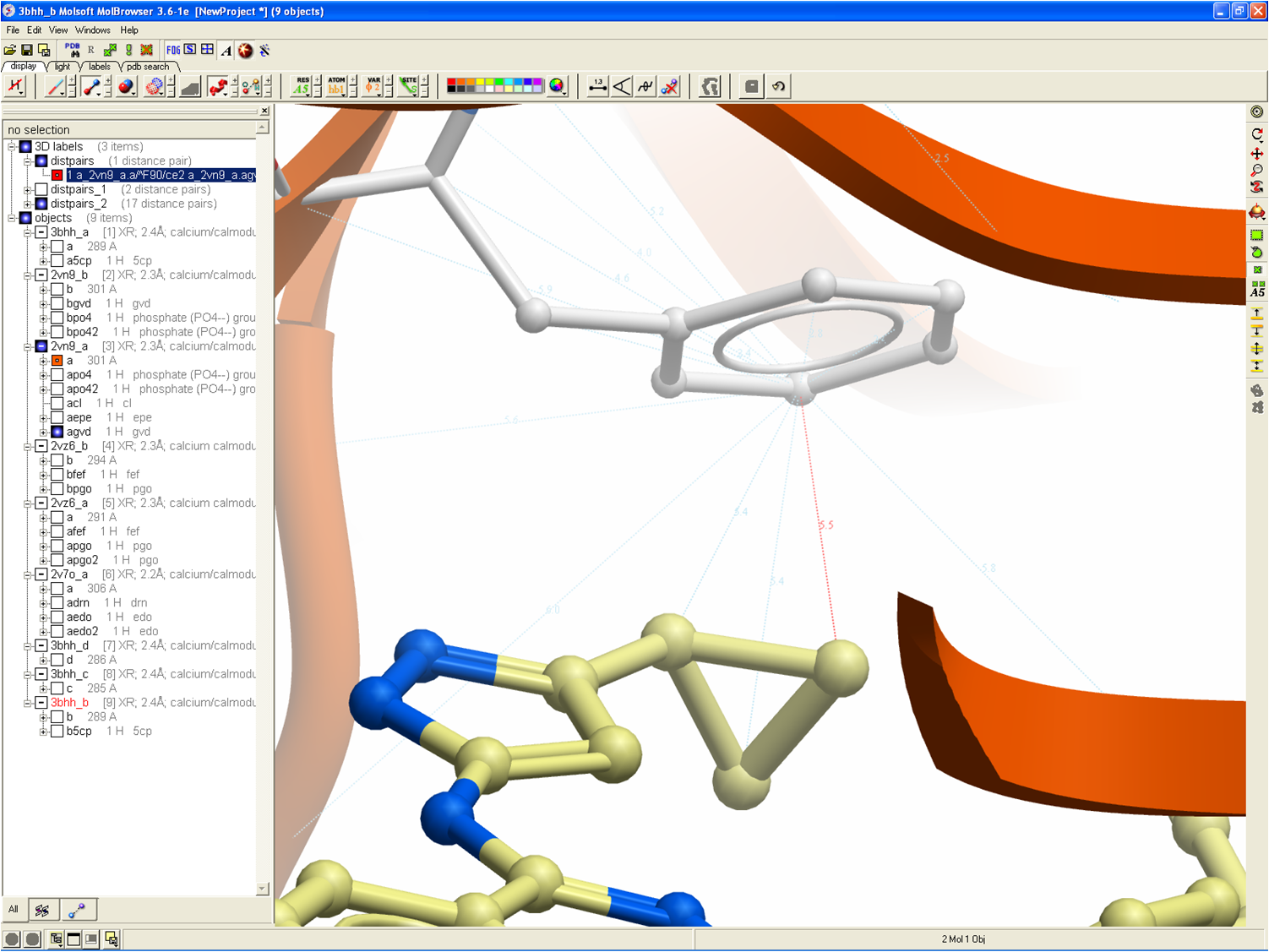The image size is (1269, 952).
Task: Select the planar angle measurement tool
Action: [x=622, y=86]
